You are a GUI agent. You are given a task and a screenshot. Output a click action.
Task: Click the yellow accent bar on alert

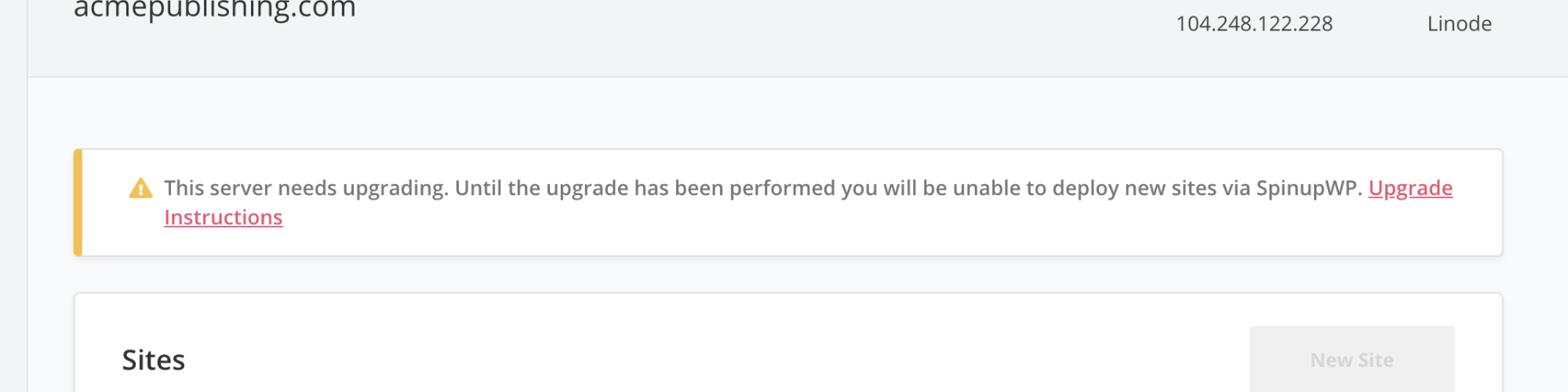coord(78,202)
